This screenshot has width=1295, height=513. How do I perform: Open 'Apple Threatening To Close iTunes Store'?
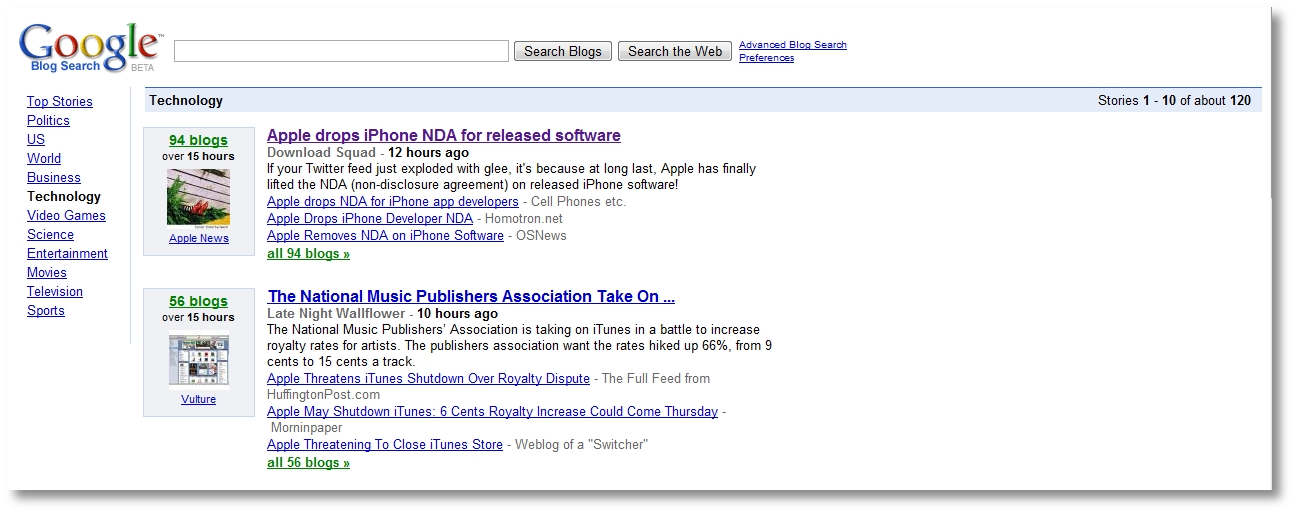(x=385, y=444)
